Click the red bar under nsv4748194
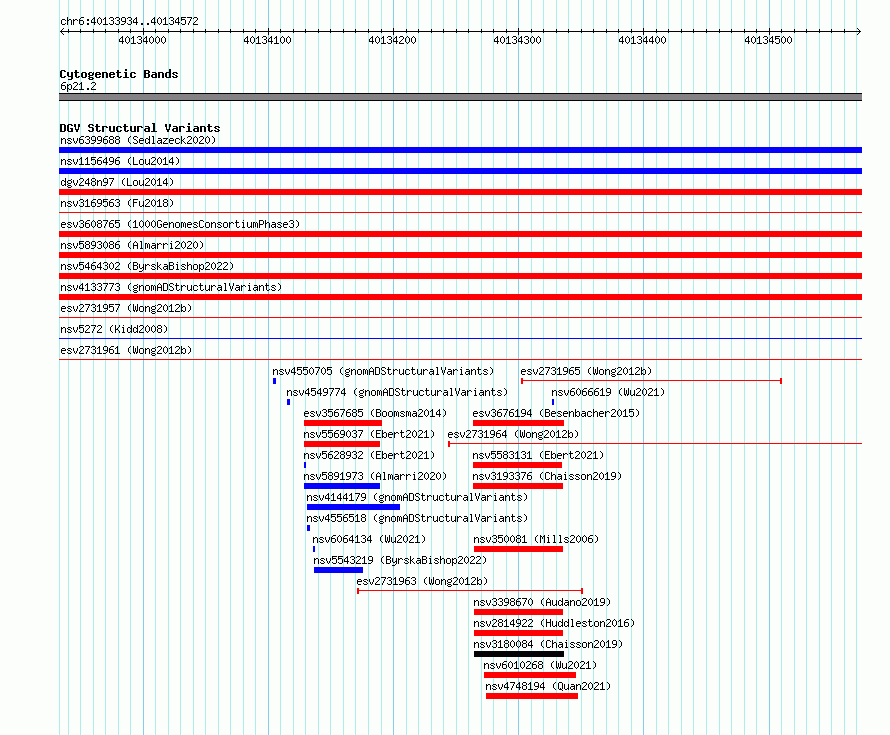Screen dimensions: 890x735 [x=532, y=696]
